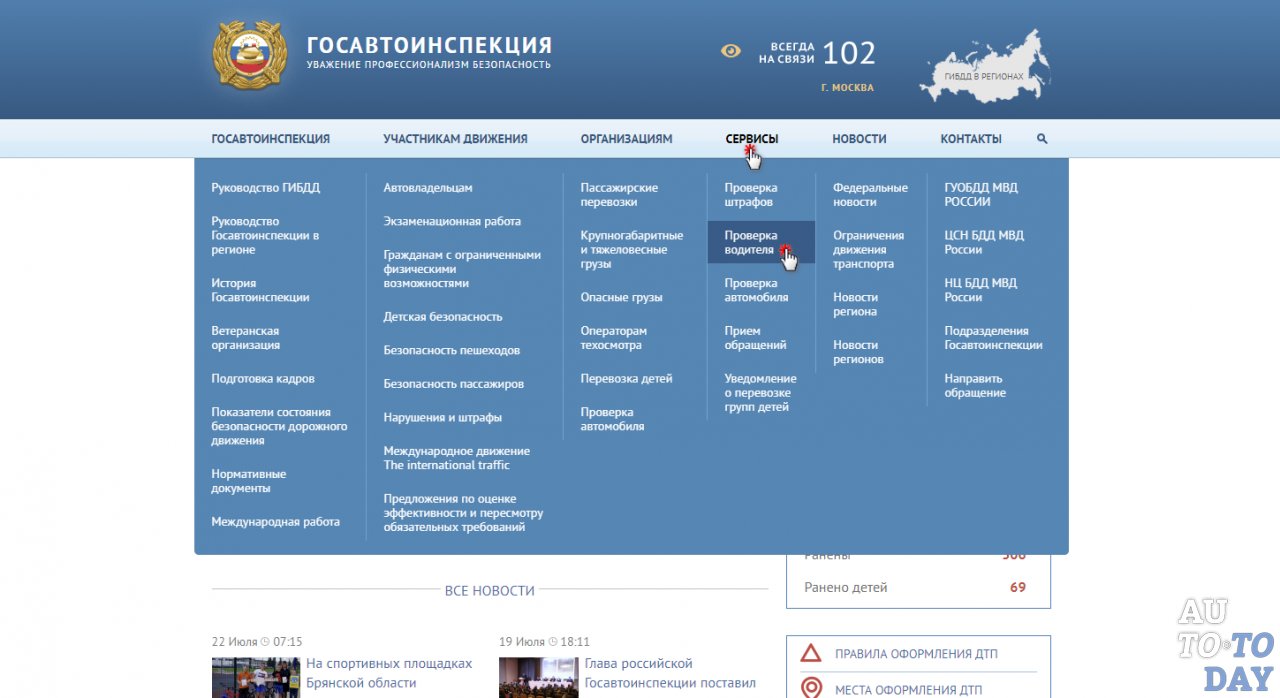
Task: Go to Новости региона
Action: tap(855, 304)
